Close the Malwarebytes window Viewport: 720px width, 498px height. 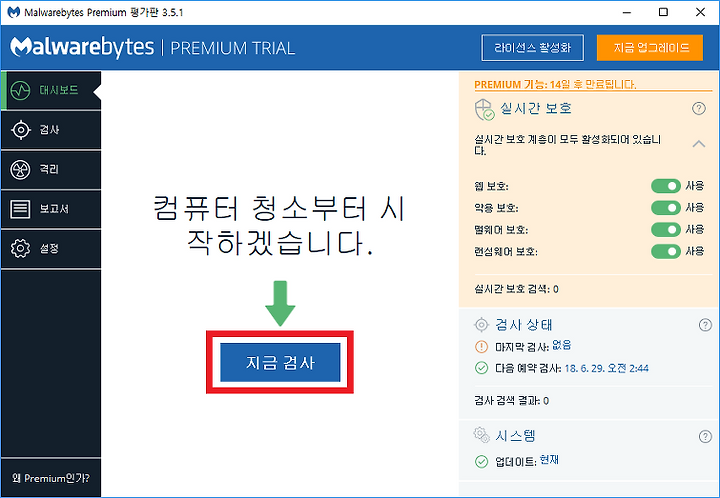tap(700, 12)
